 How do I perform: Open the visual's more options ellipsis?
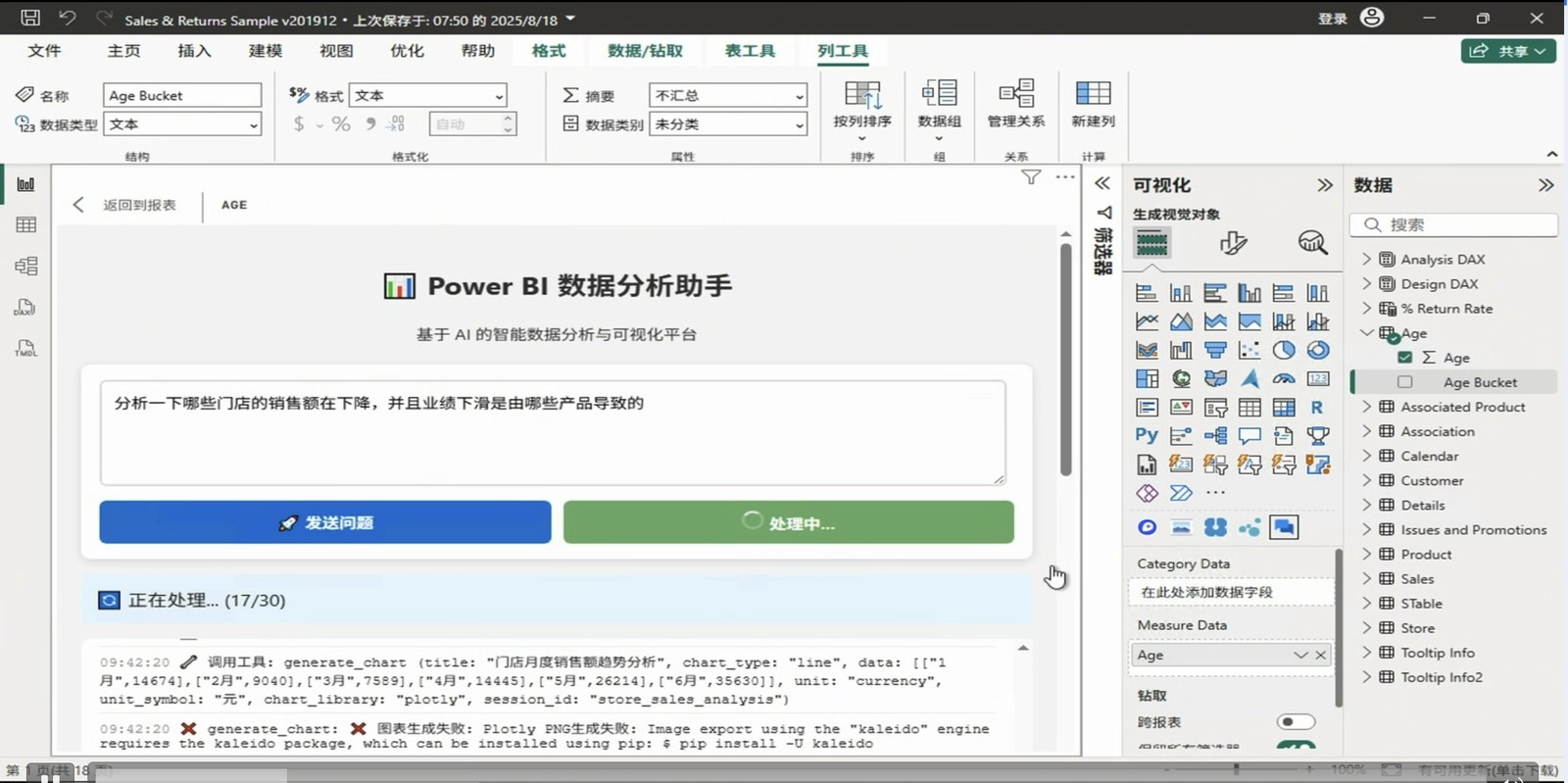1065,177
